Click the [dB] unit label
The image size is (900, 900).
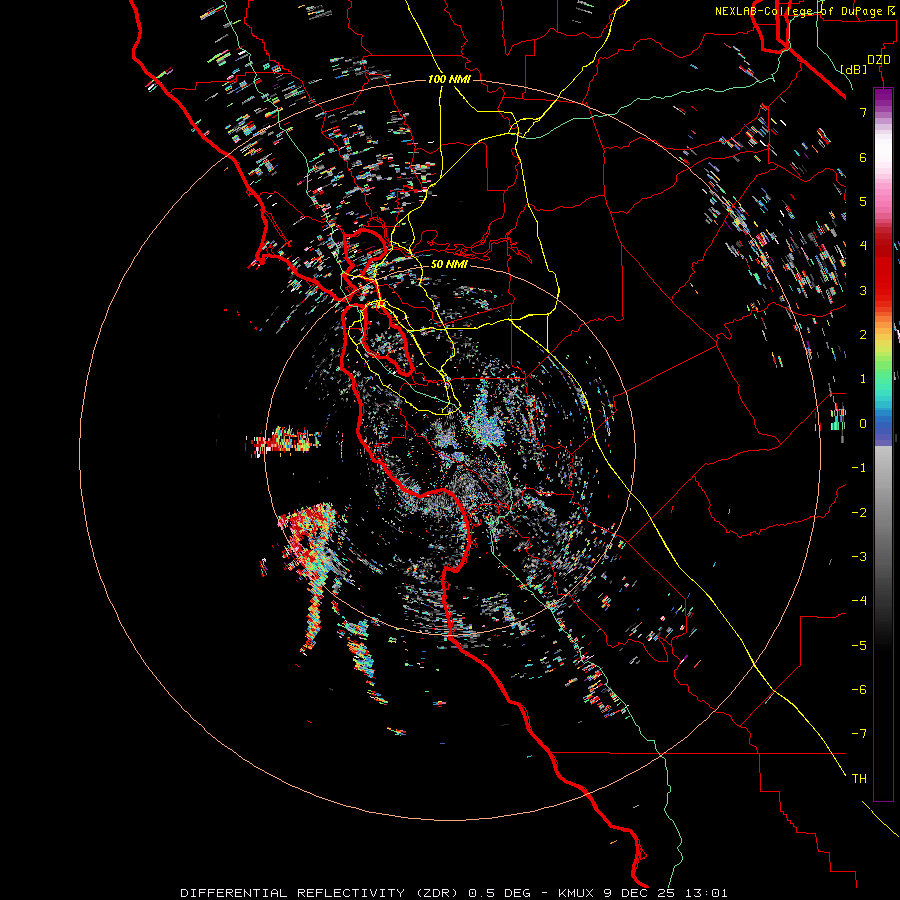coord(854,69)
